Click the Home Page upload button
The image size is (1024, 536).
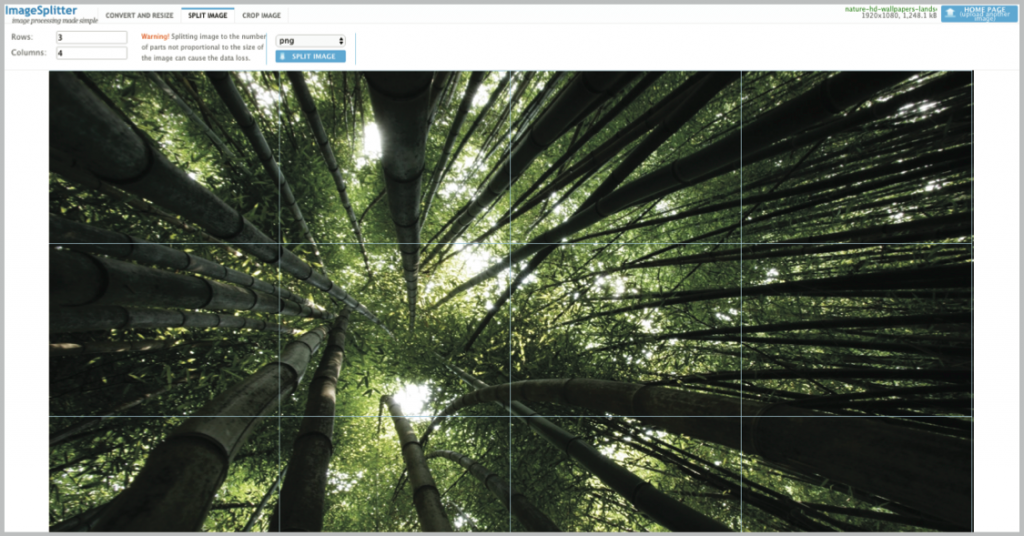[979, 14]
